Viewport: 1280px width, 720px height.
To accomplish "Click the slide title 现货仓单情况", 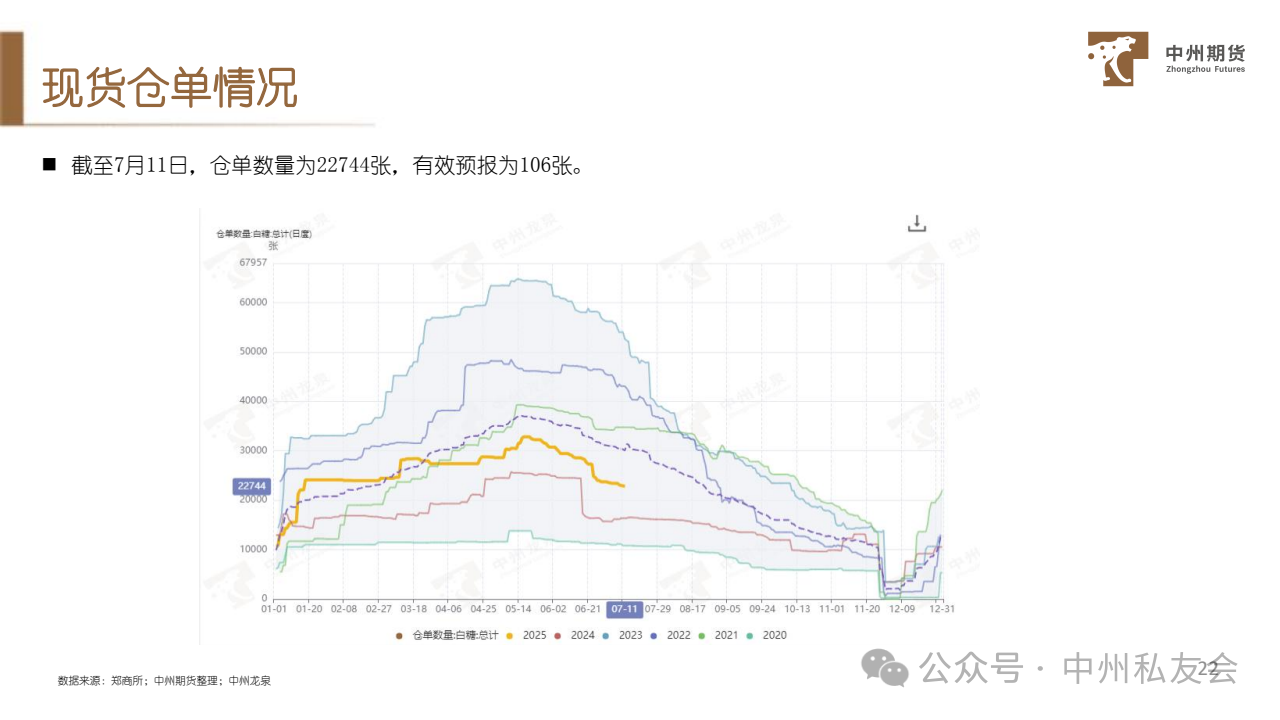I will coord(170,89).
